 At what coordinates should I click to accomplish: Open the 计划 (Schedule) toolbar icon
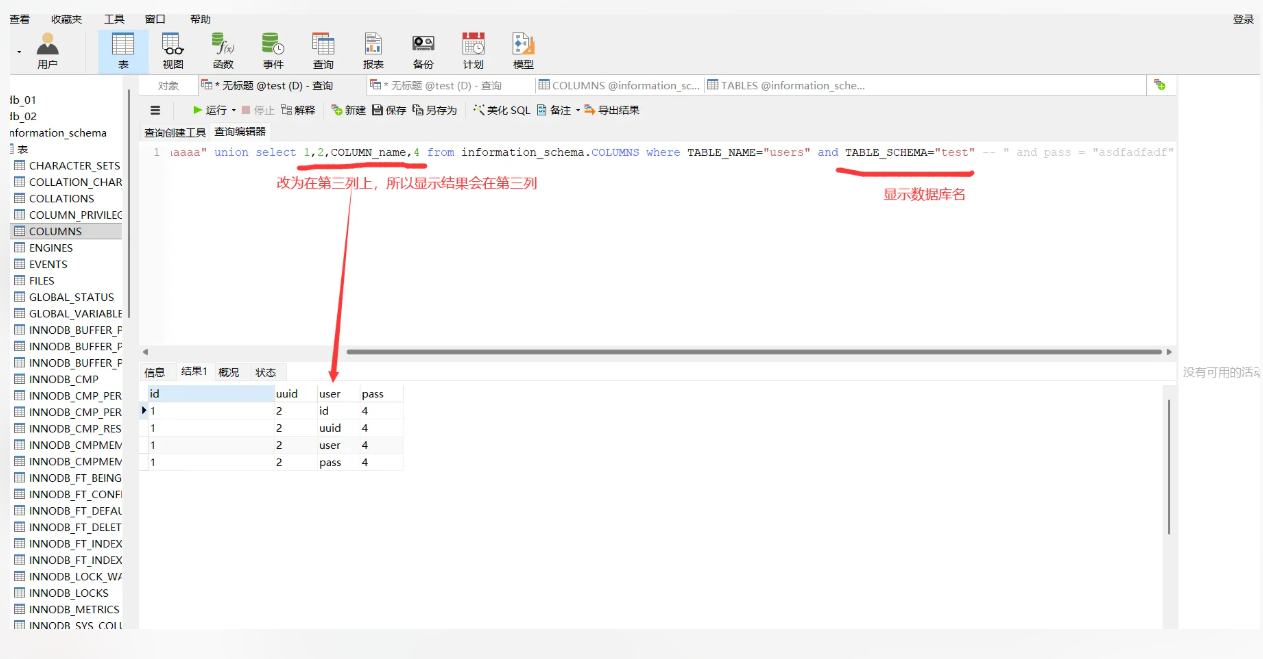[x=473, y=50]
